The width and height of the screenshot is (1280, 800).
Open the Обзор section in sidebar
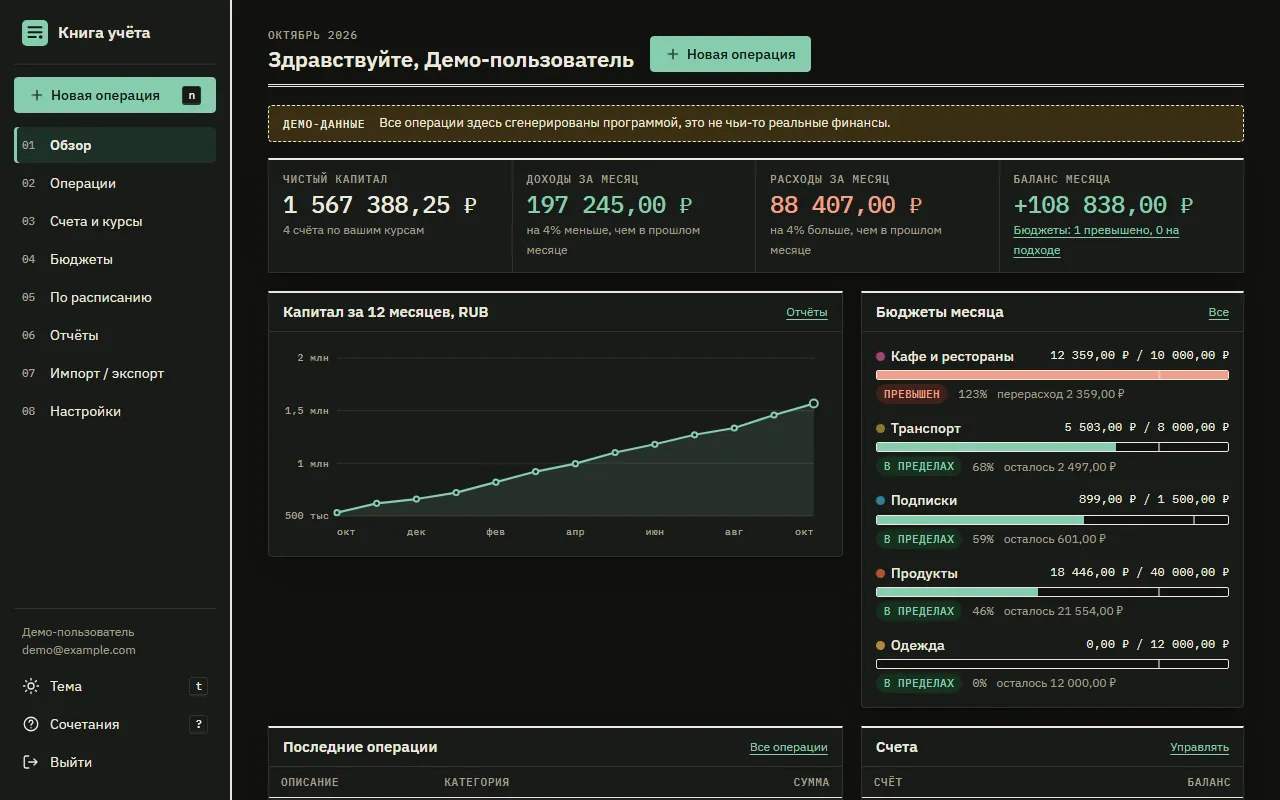[115, 145]
